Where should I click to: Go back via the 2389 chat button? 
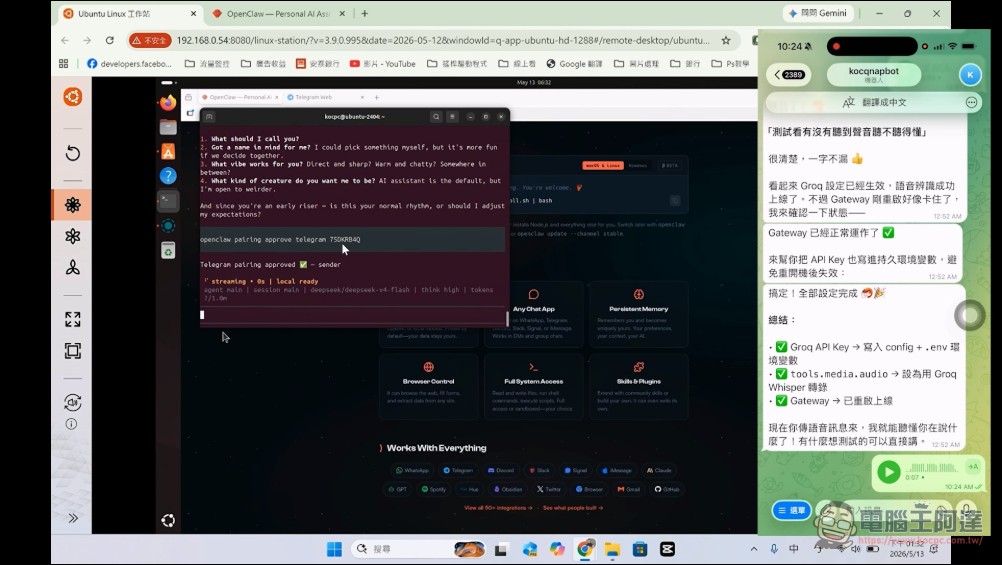coord(789,74)
